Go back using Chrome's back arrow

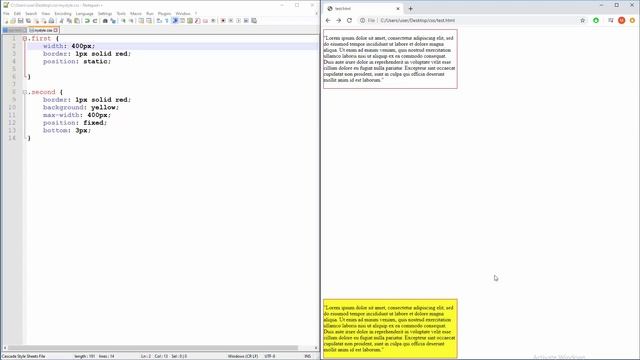pyautogui.click(x=328, y=20)
